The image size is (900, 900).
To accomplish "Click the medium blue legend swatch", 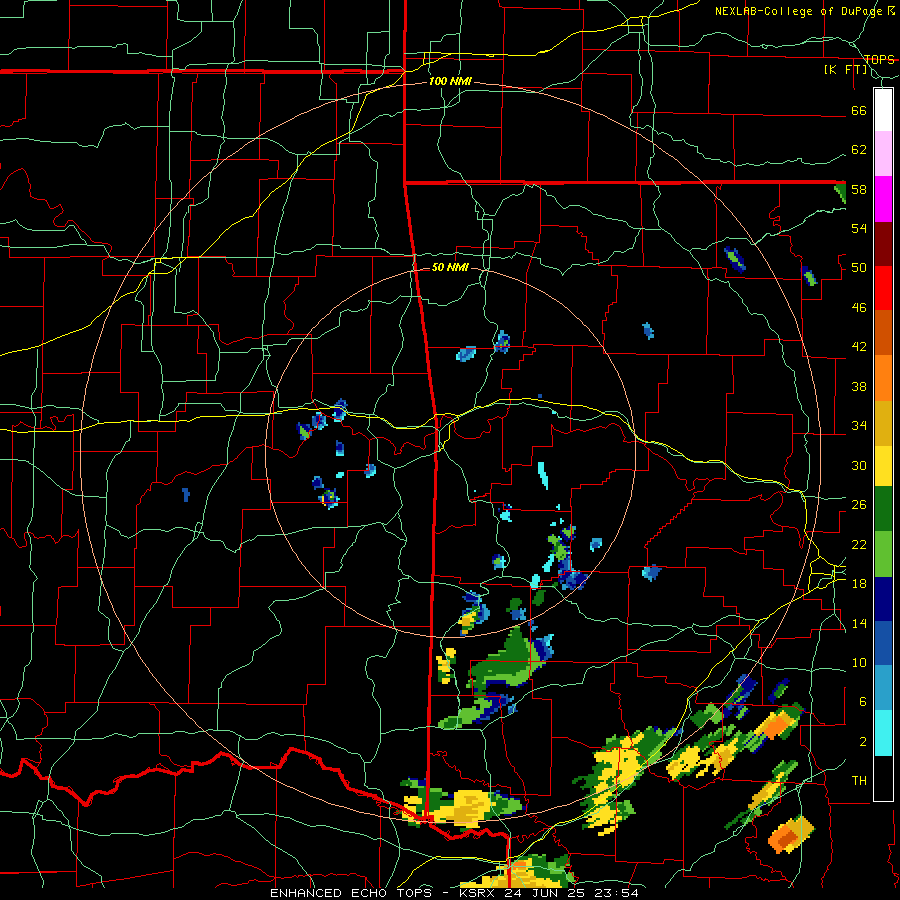I will (883, 643).
